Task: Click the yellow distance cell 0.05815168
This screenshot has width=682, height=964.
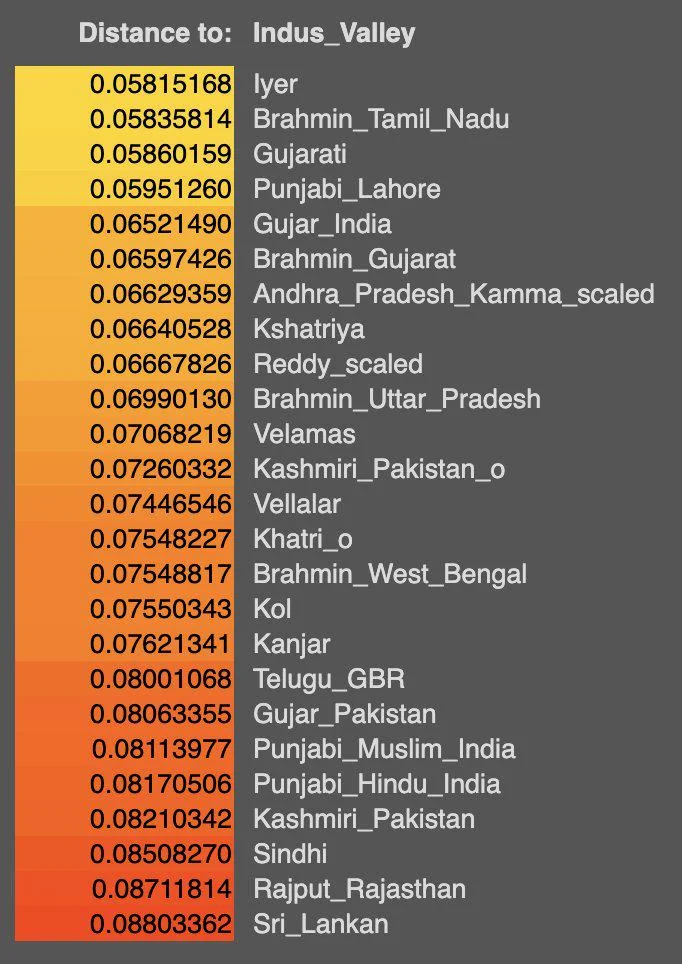Action: click(160, 84)
